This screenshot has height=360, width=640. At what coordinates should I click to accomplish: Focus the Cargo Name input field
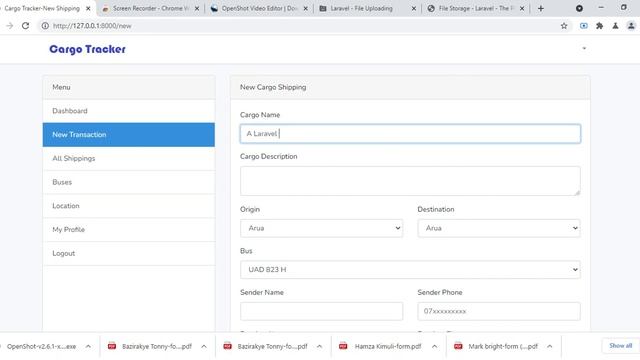click(410, 133)
